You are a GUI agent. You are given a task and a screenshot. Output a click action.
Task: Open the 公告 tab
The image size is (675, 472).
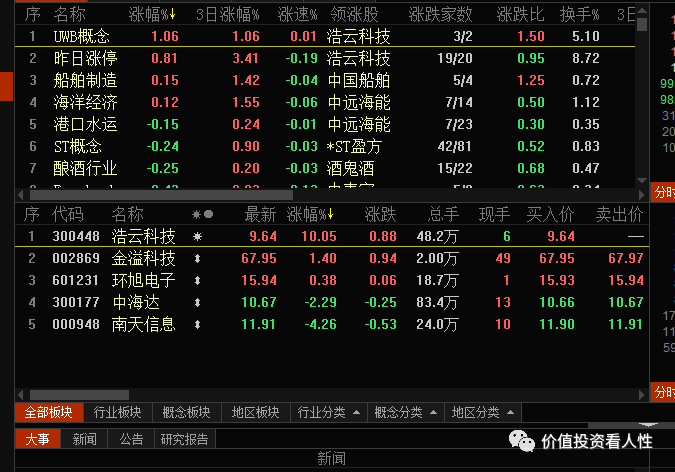(x=131, y=439)
